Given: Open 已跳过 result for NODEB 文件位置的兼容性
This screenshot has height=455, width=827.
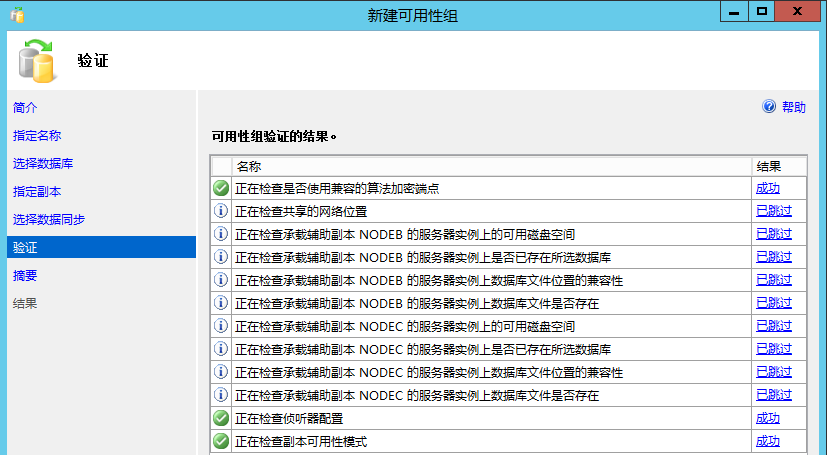Looking at the screenshot, I should [x=774, y=280].
